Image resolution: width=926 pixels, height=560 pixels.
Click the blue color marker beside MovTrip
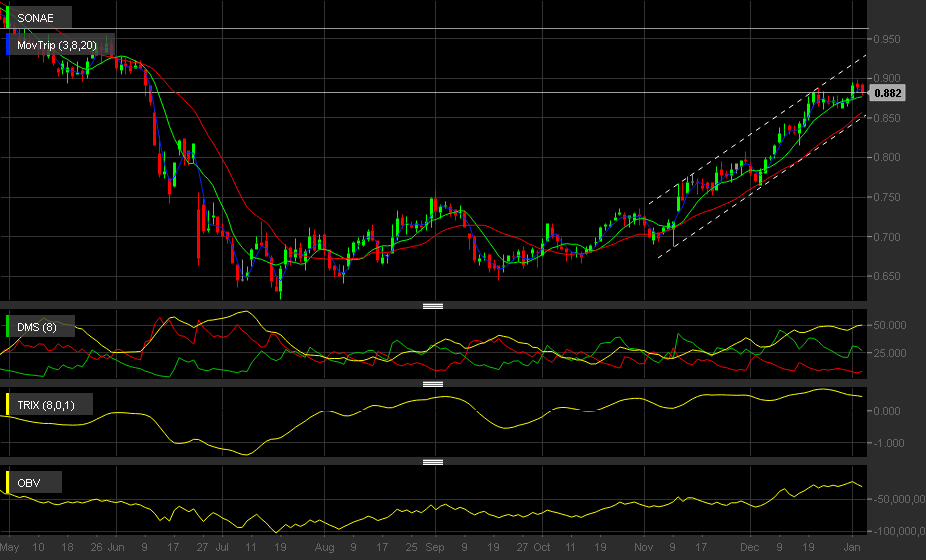8,45
